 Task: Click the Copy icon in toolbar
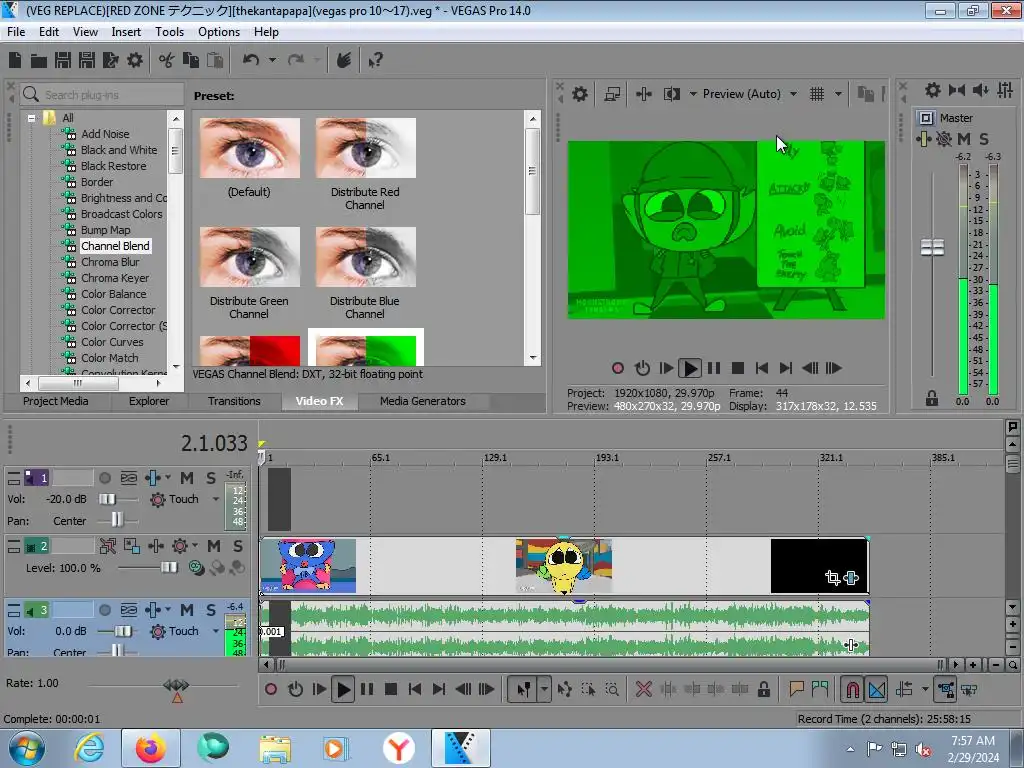click(191, 61)
